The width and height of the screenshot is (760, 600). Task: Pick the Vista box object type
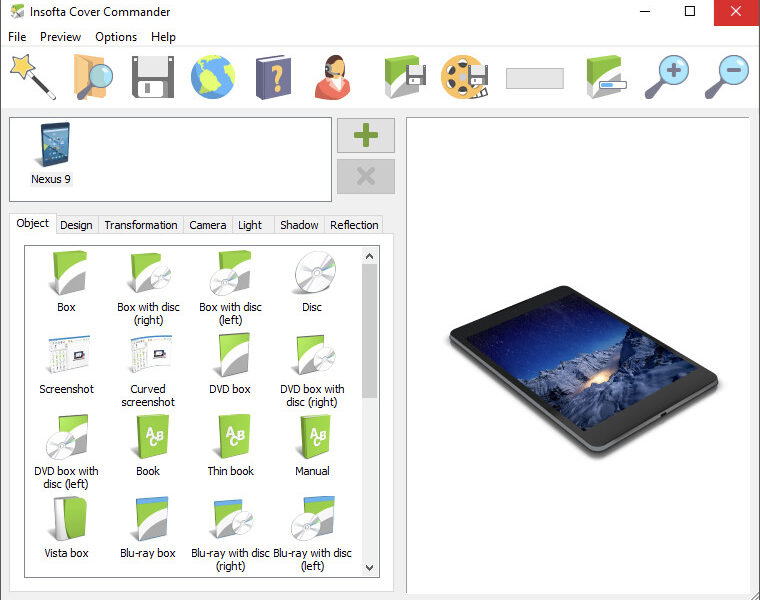click(66, 527)
